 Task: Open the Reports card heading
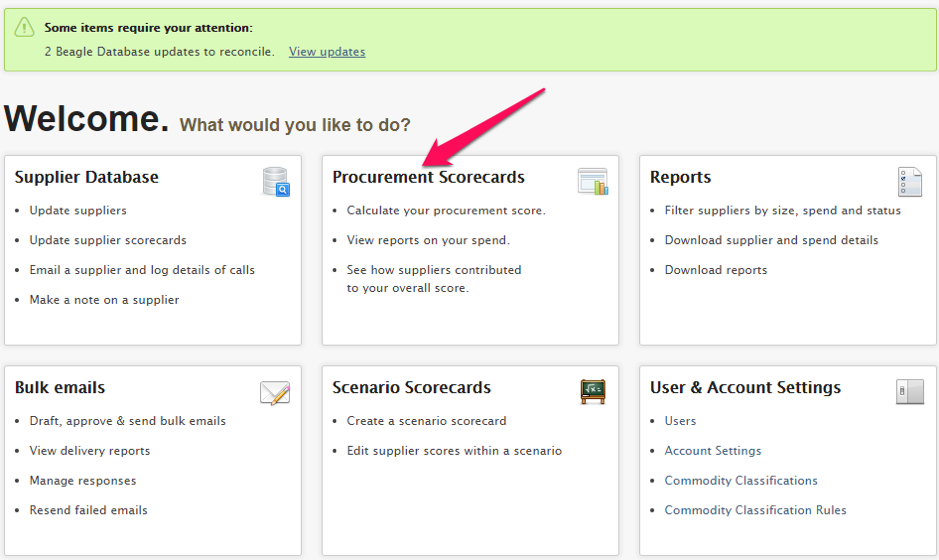pyautogui.click(x=680, y=177)
